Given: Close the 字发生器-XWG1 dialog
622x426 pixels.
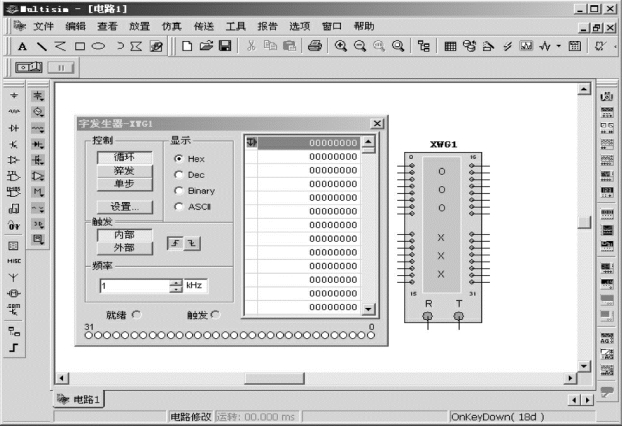Looking at the screenshot, I should click(x=377, y=123).
